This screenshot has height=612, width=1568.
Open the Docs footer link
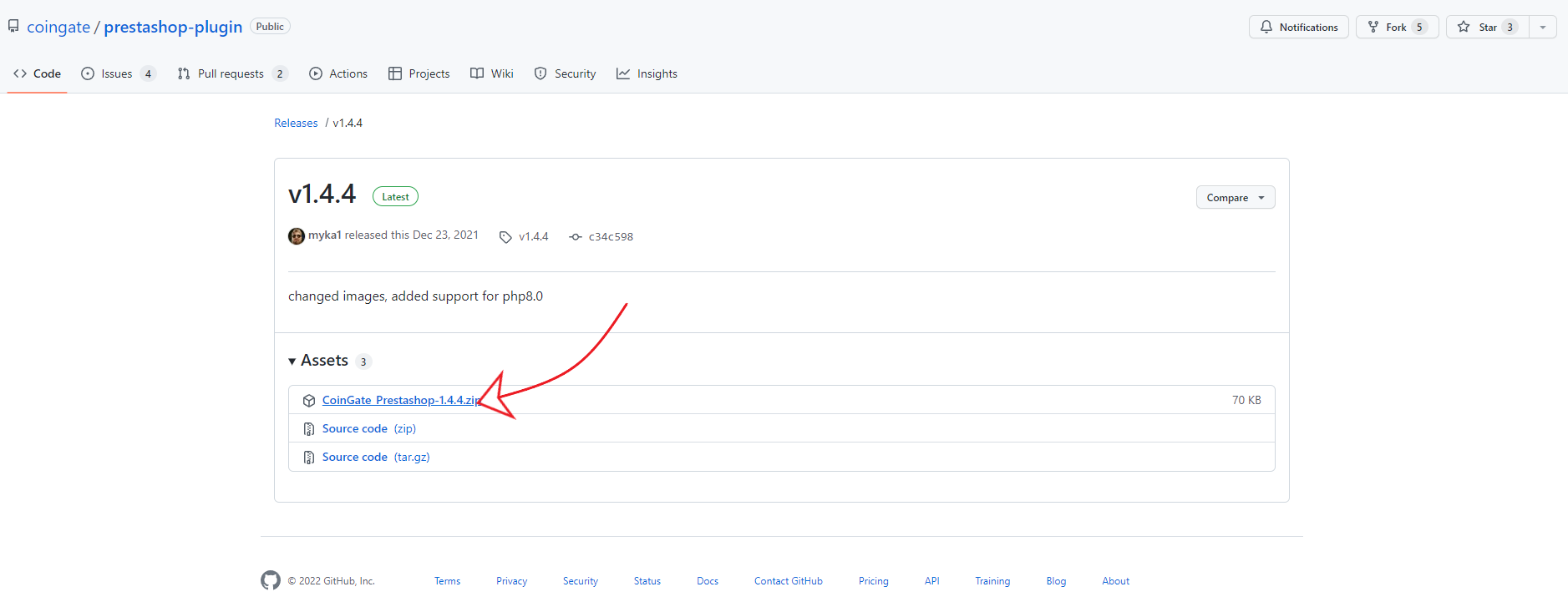[x=708, y=581]
